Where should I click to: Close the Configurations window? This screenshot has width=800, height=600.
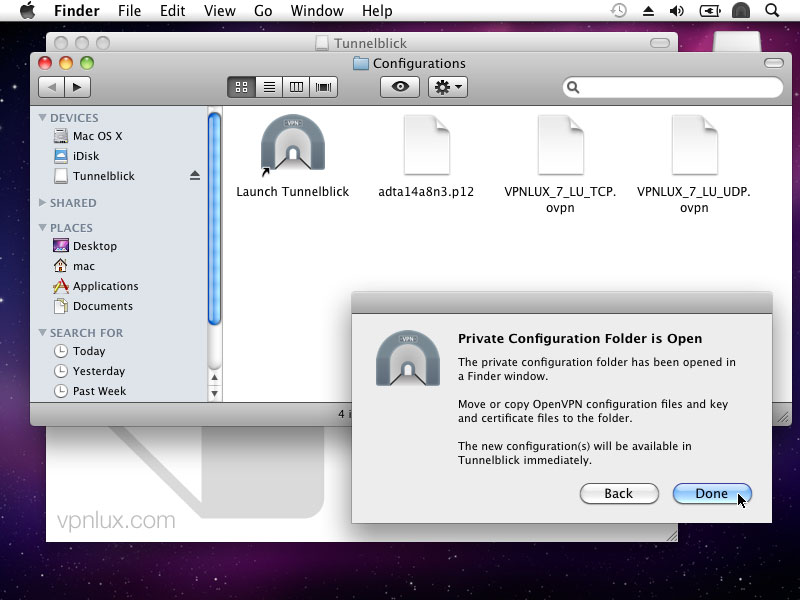[45, 63]
